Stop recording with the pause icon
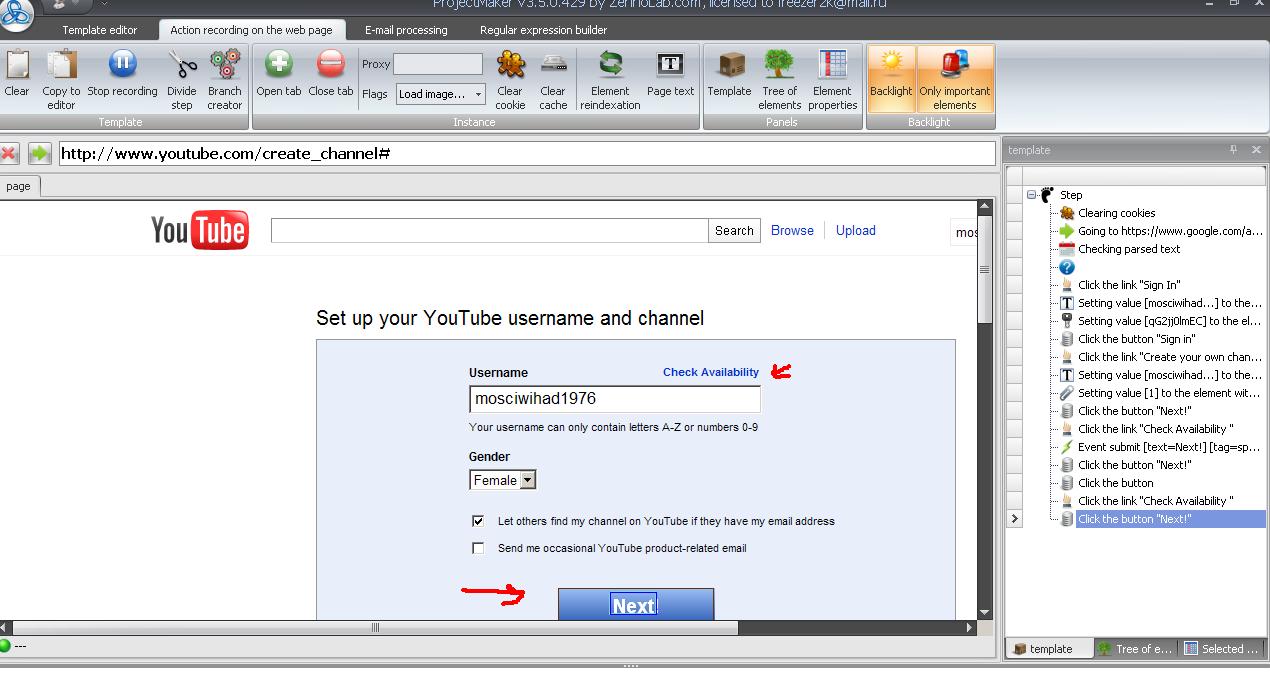This screenshot has width=1270, height=681. tap(122, 65)
